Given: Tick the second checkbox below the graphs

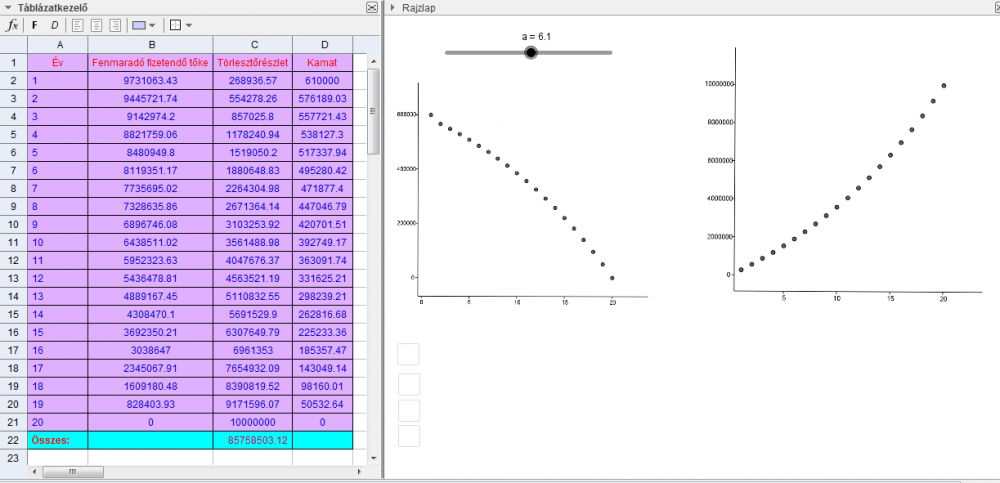Looking at the screenshot, I should [408, 384].
